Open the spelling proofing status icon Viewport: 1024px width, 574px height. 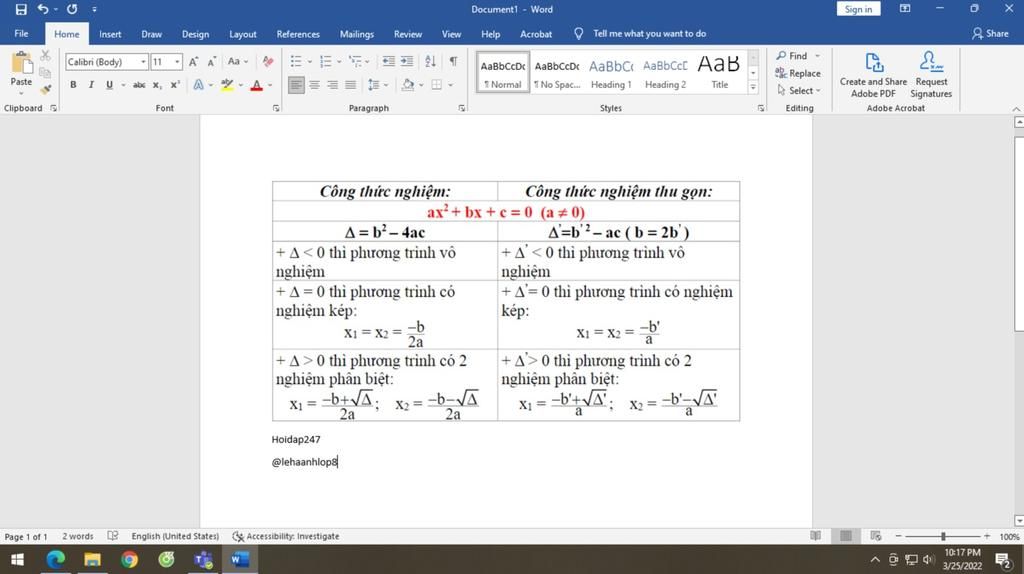coord(112,536)
